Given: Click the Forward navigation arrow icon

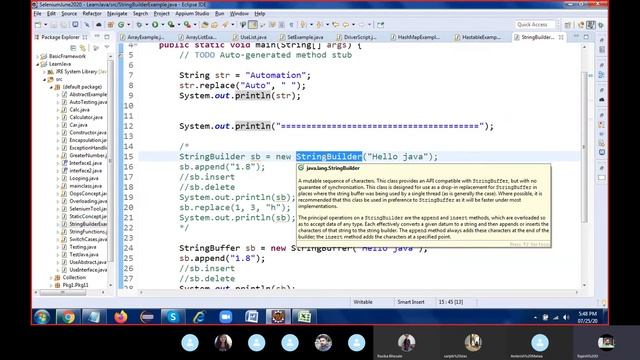Looking at the screenshot, I should point(362,25).
